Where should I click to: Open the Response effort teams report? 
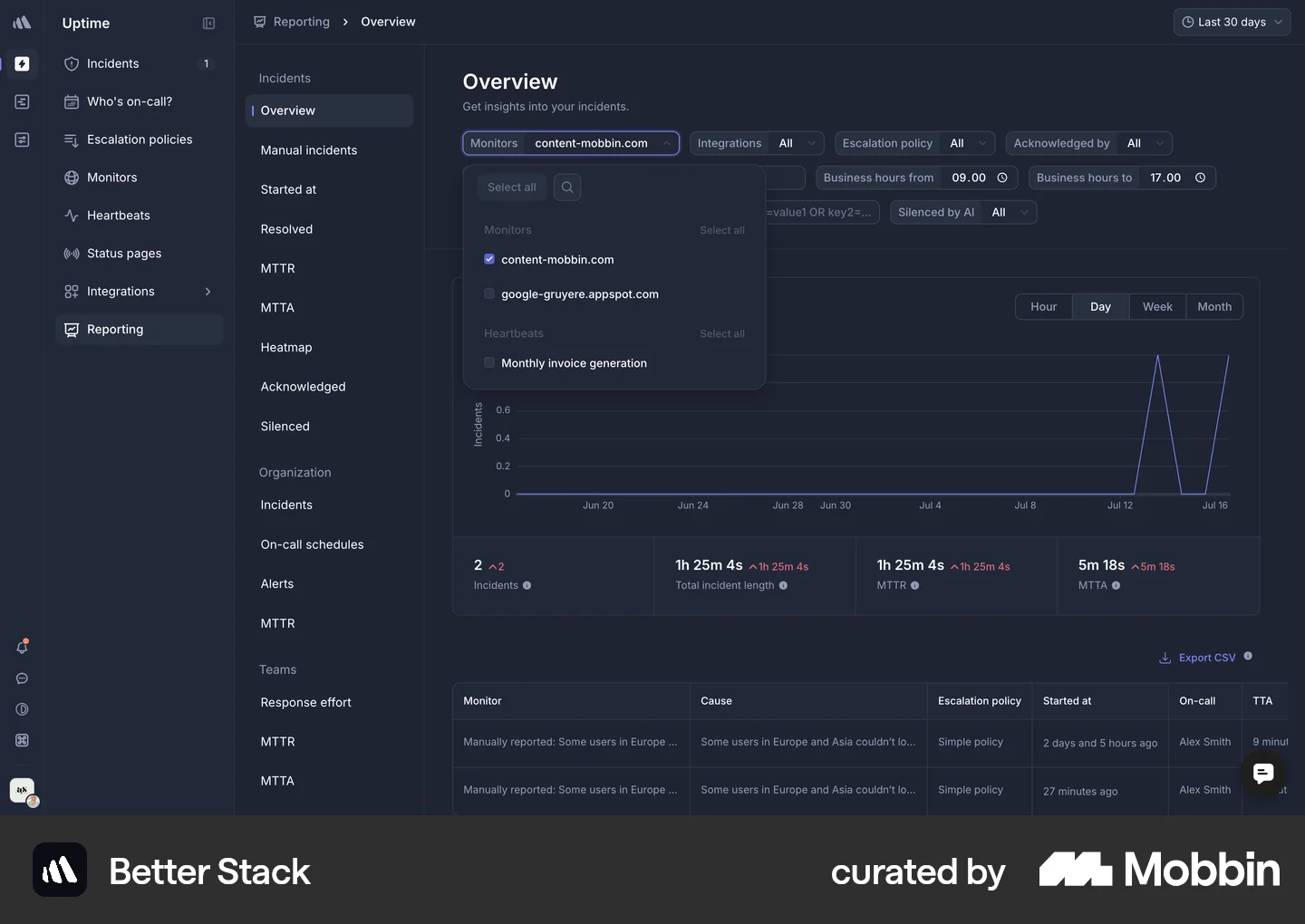(306, 702)
